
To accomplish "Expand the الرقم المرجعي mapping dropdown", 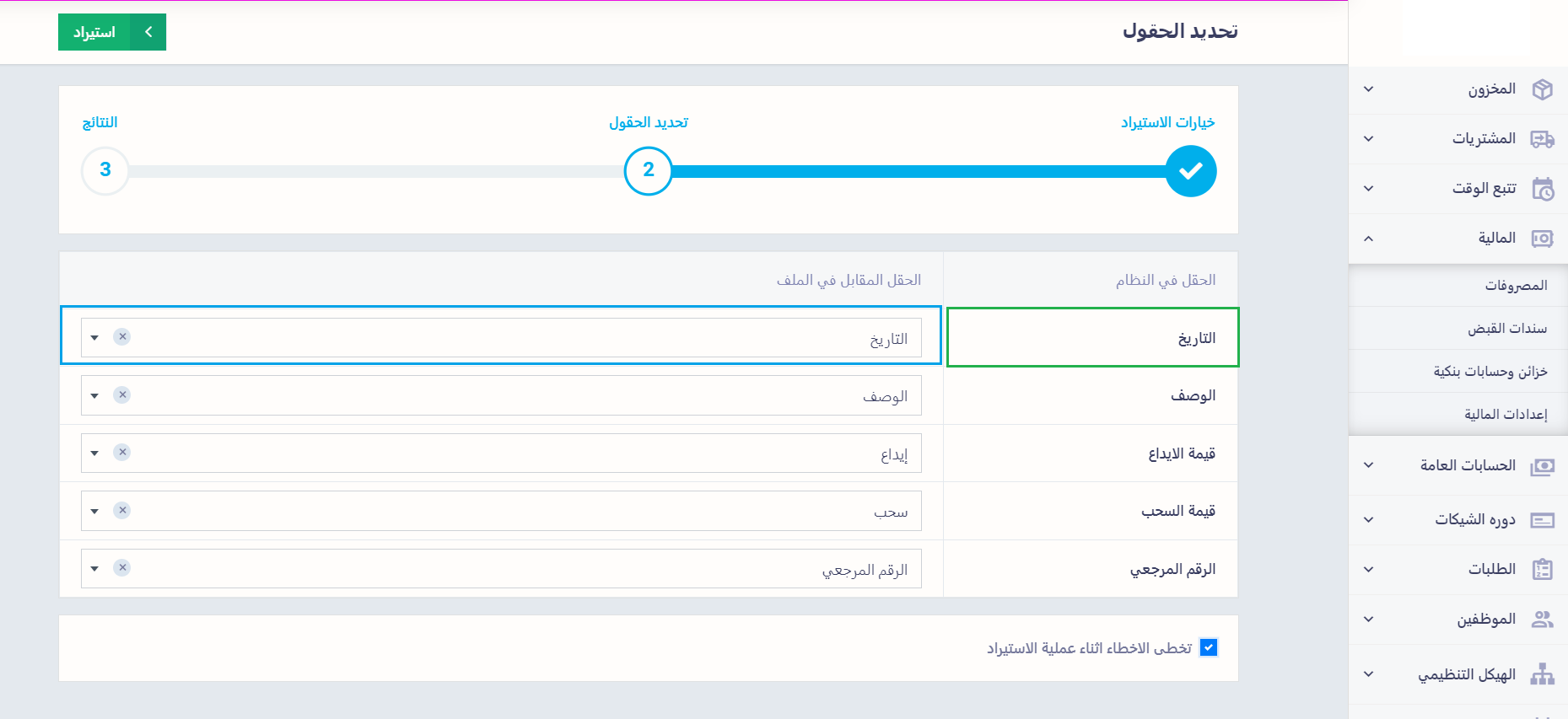I will pyautogui.click(x=94, y=568).
